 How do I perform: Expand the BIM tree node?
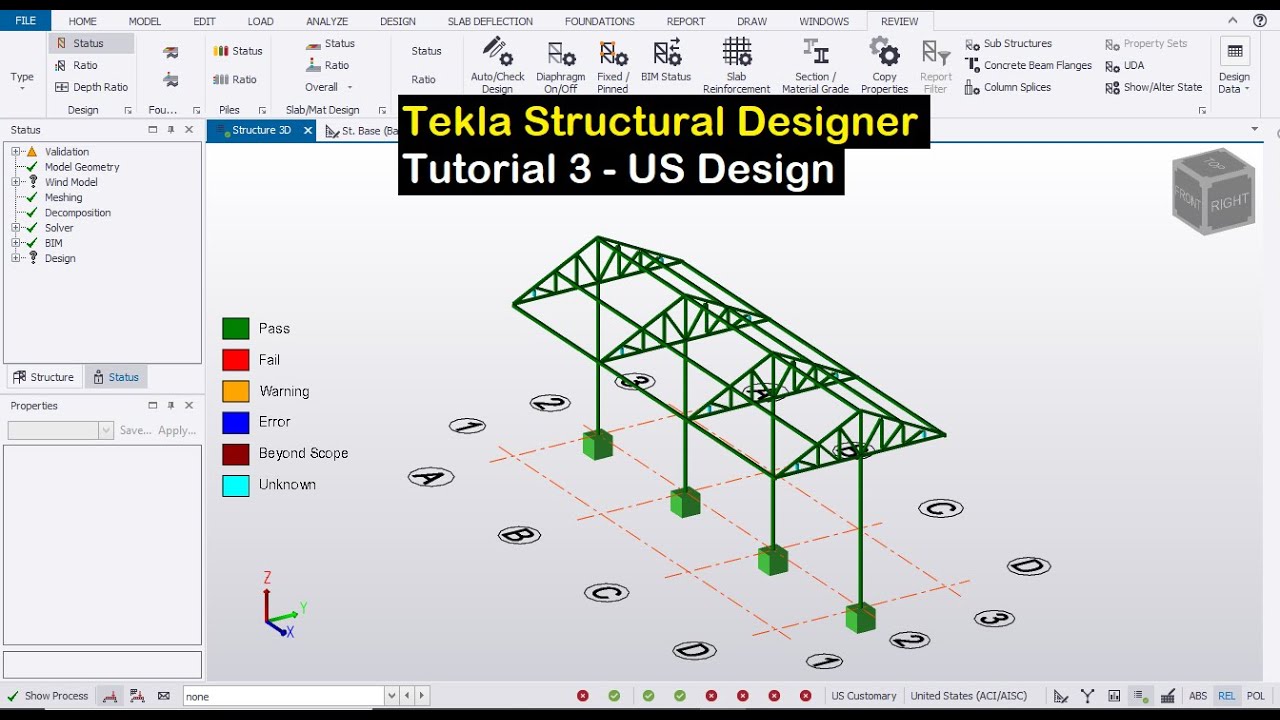click(16, 243)
